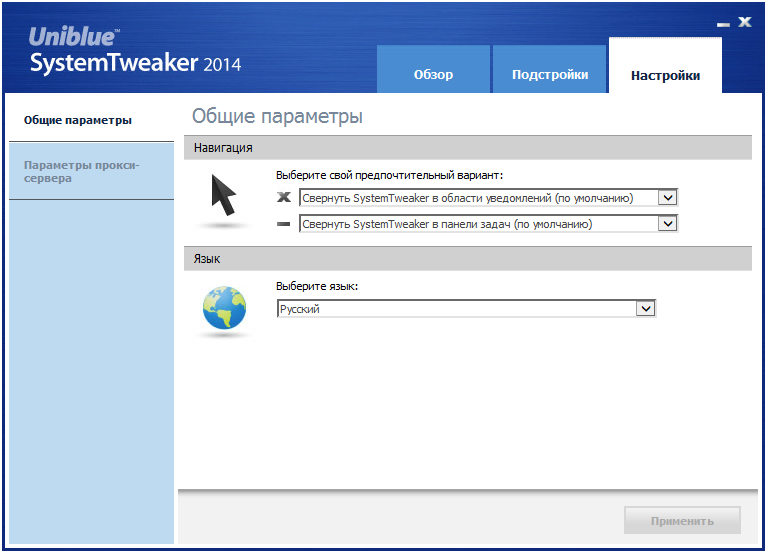
Task: Click the 'Общие параметры' page heading
Action: [x=277, y=116]
